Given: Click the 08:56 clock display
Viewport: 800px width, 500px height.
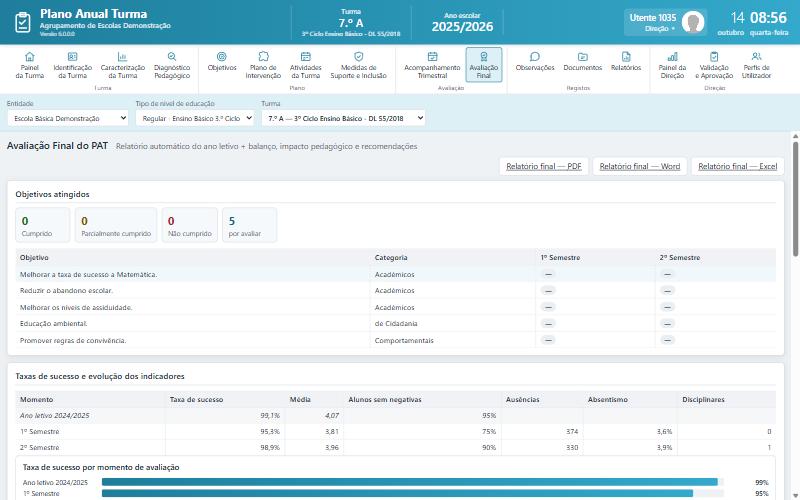Looking at the screenshot, I should click(x=768, y=18).
